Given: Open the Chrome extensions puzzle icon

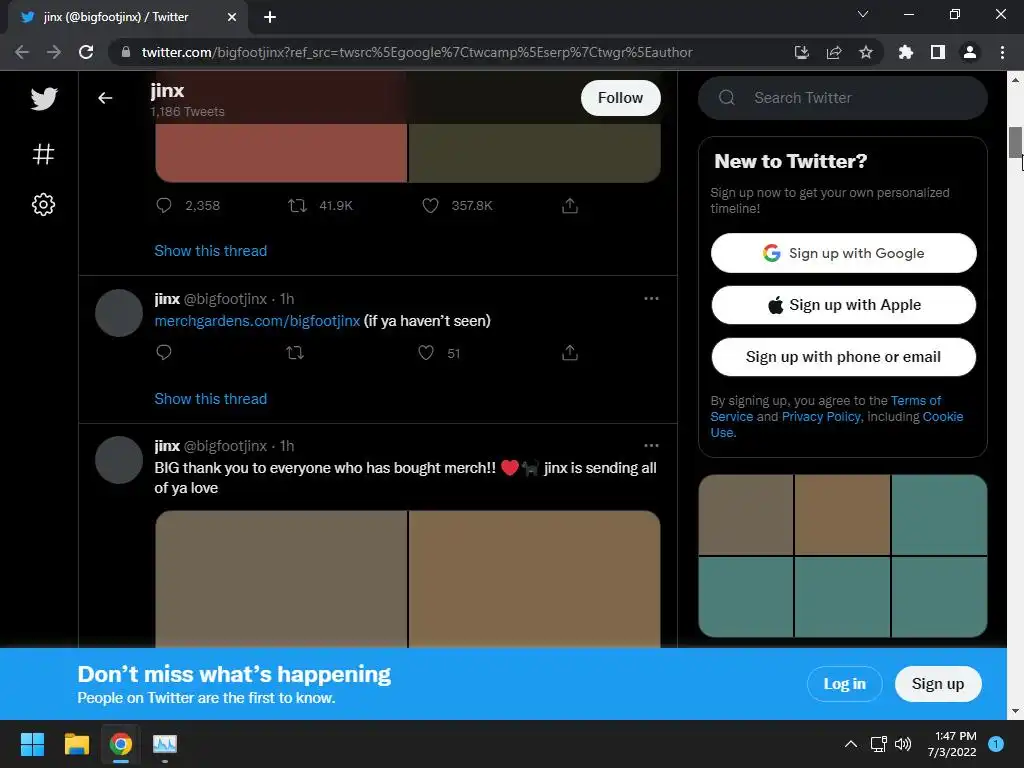Looking at the screenshot, I should [906, 52].
